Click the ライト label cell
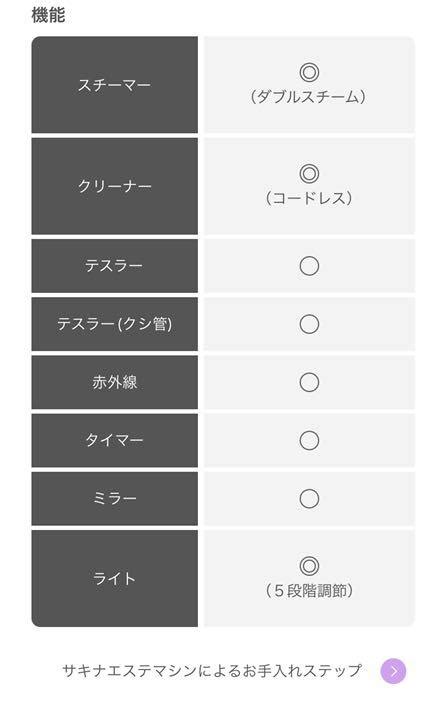The height and width of the screenshot is (720, 446). click(114, 579)
